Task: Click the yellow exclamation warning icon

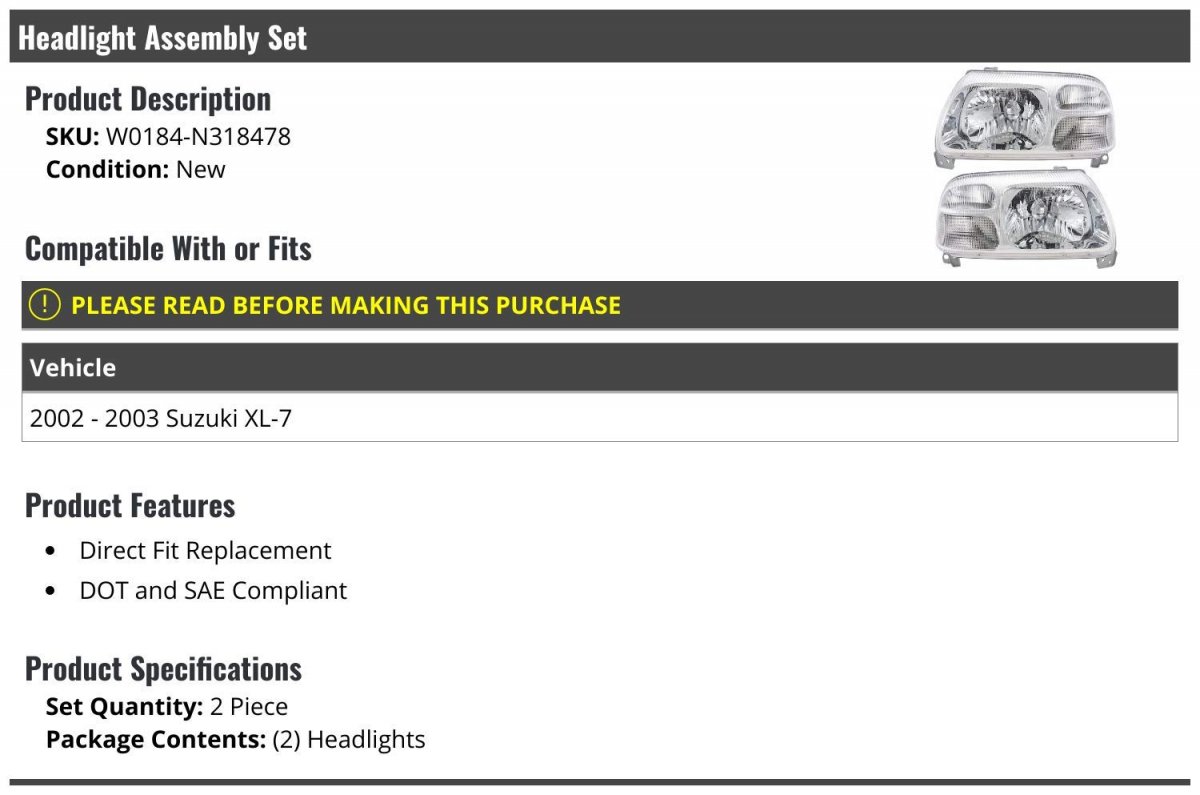Action: (44, 305)
